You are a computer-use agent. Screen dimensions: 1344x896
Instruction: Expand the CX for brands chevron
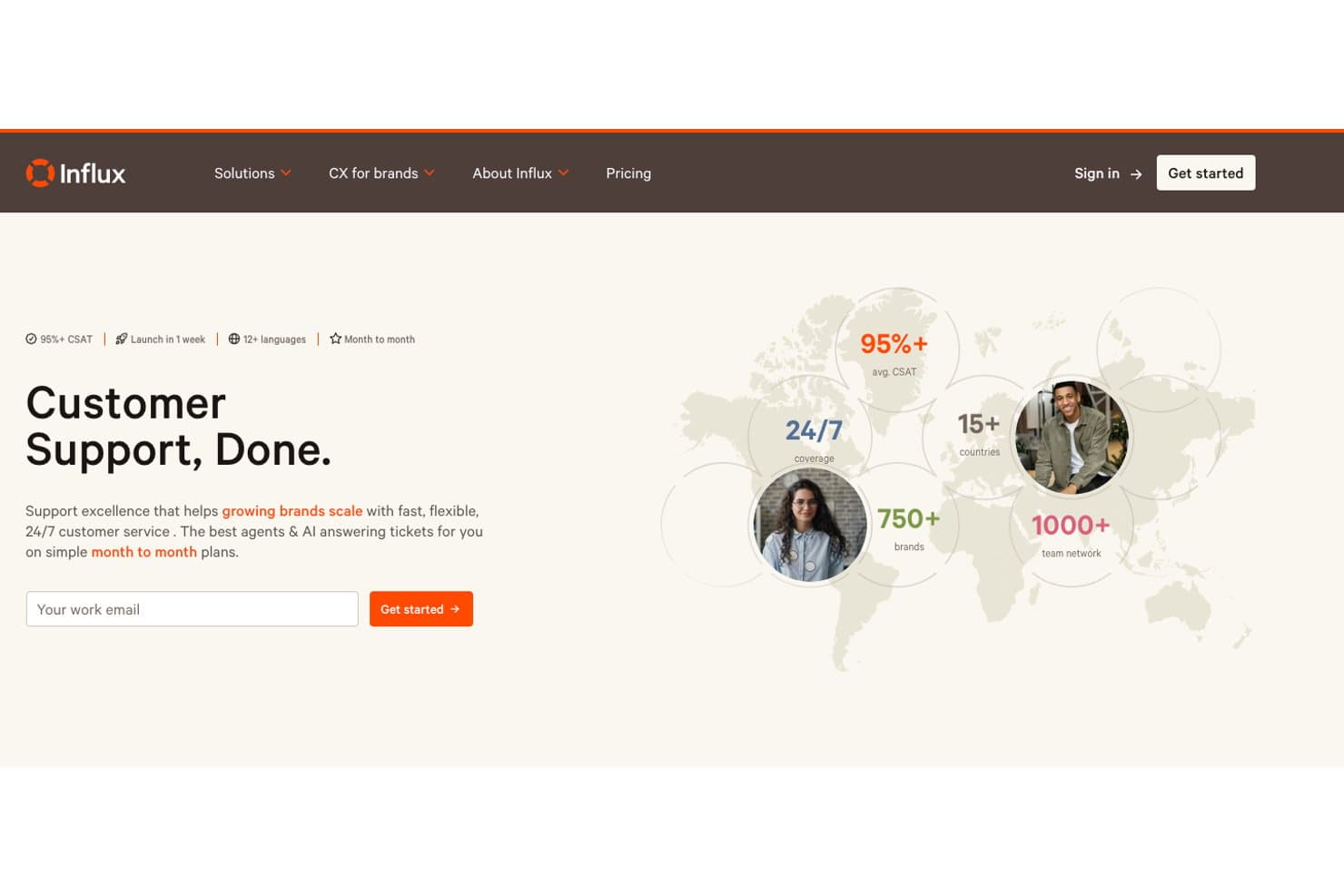tap(430, 172)
